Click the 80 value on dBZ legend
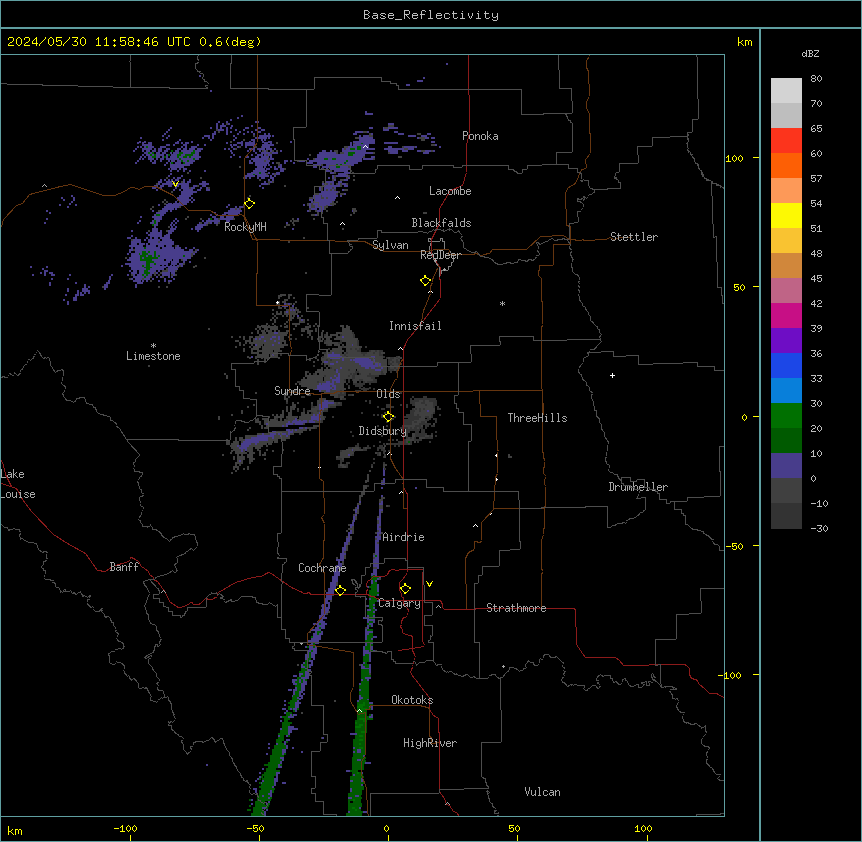 (x=816, y=79)
